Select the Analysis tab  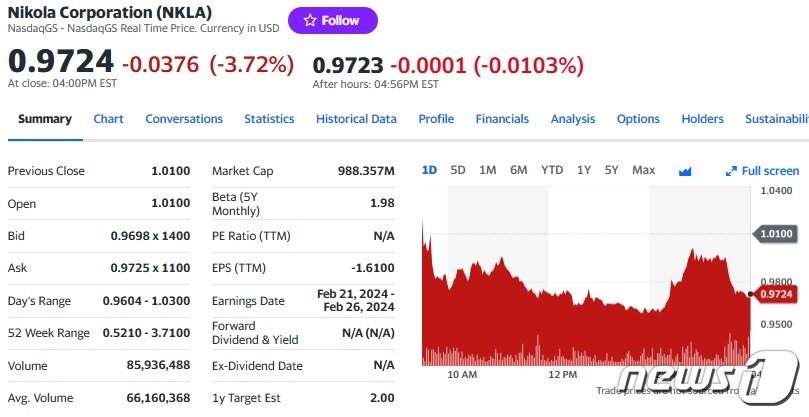pos(573,119)
